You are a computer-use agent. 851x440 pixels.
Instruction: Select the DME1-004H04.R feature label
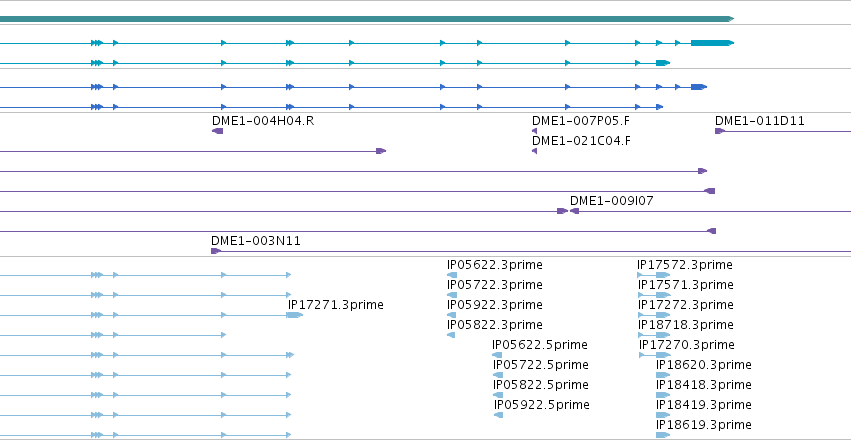point(263,121)
